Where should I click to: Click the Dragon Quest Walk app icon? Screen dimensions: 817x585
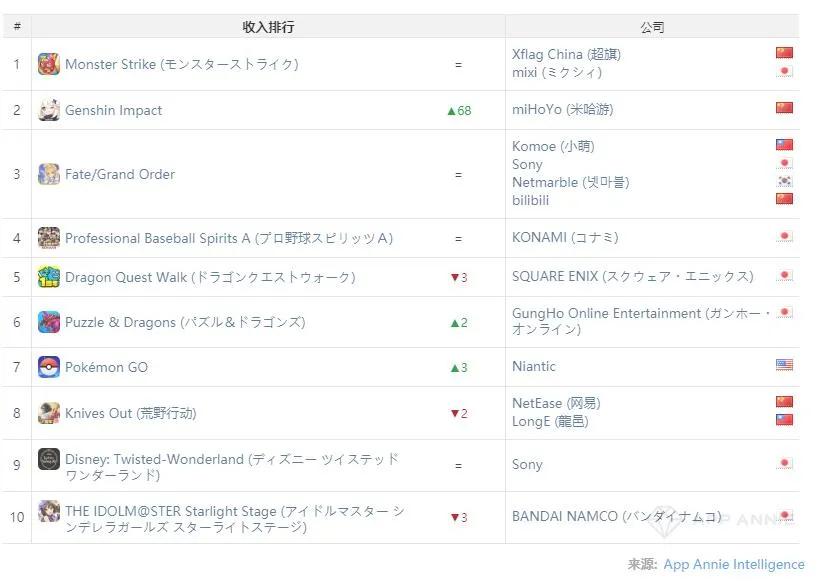click(48, 277)
